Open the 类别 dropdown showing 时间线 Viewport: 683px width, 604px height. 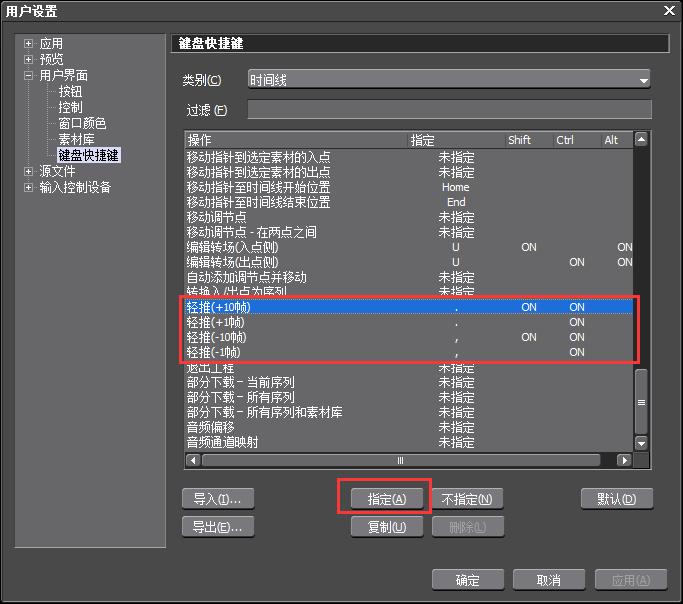[449, 80]
